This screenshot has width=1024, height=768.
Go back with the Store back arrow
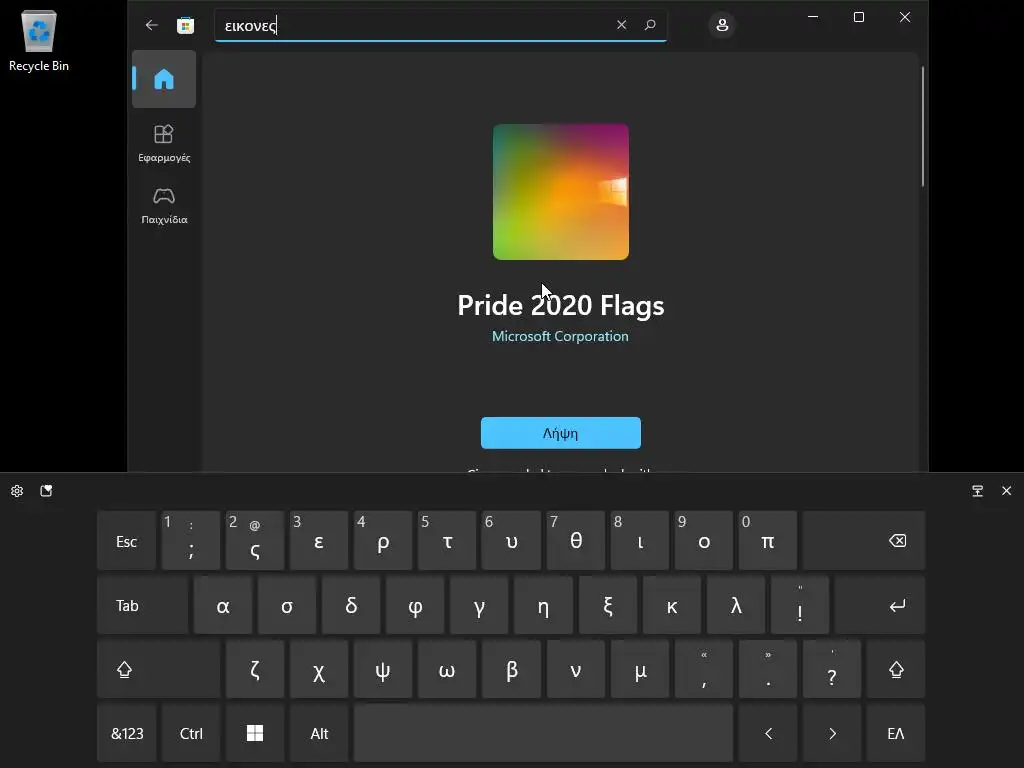(152, 25)
